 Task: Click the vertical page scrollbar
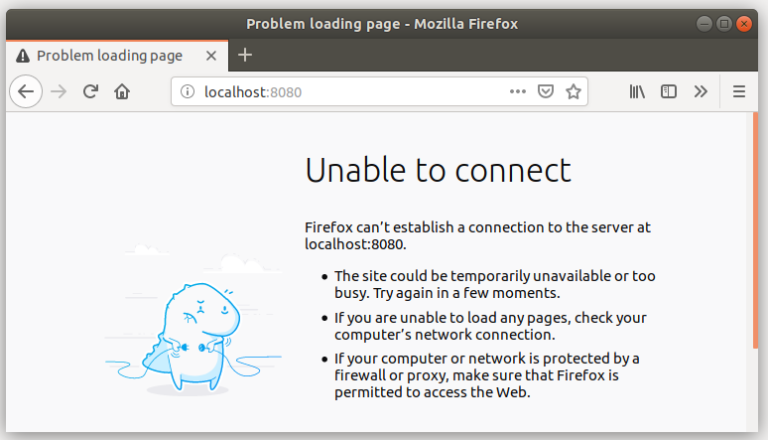755,230
